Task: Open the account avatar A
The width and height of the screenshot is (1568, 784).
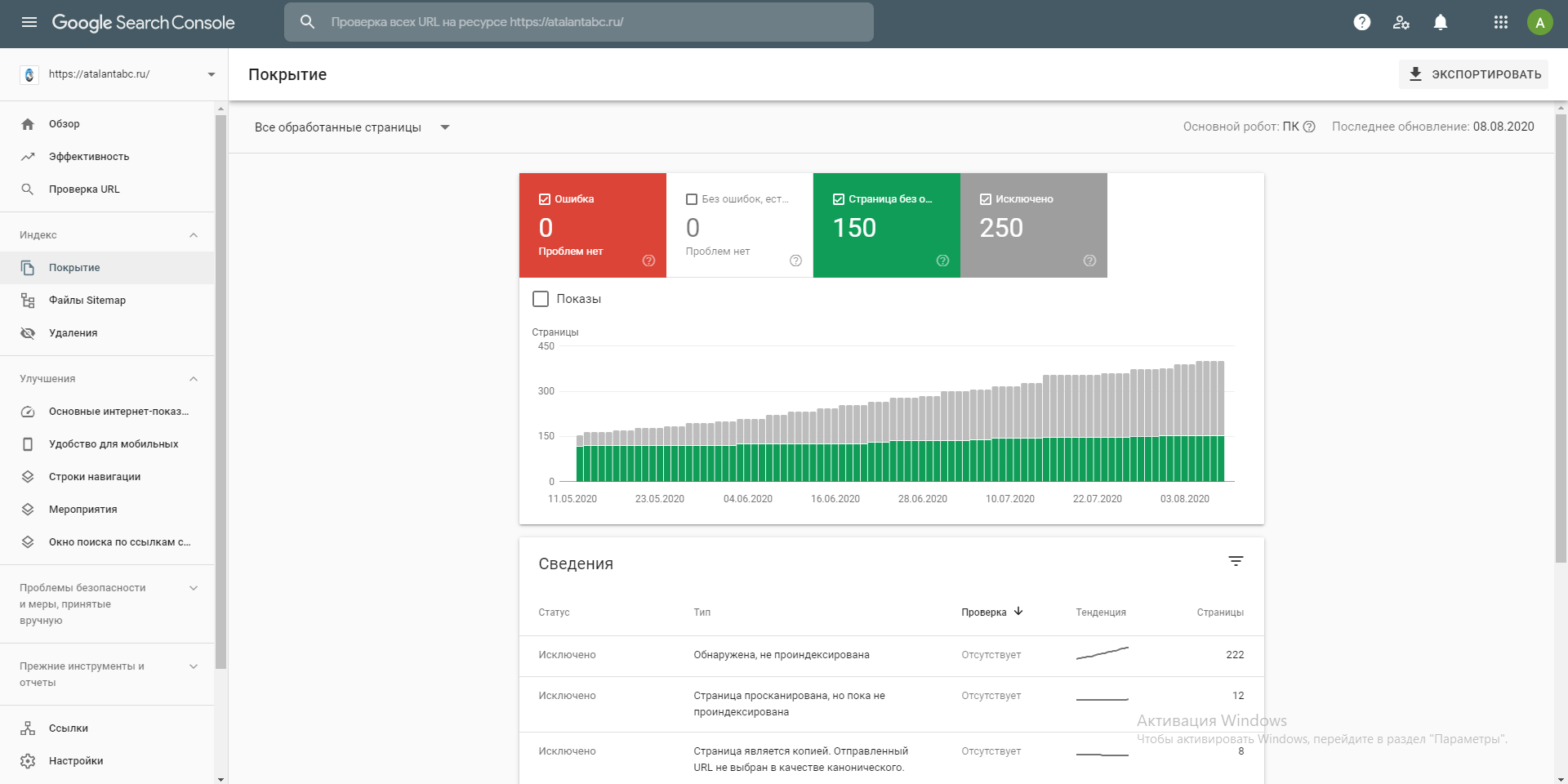Action: 1540,22
